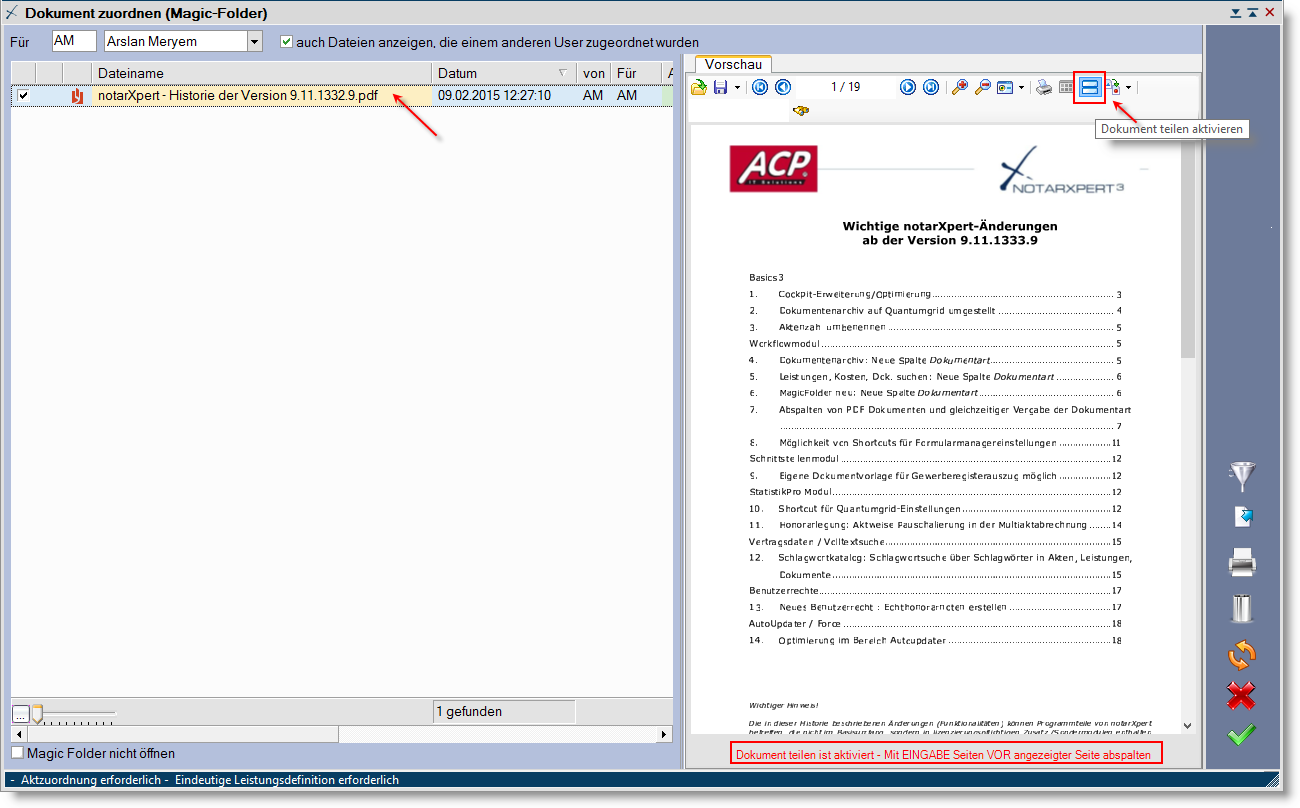Click the page number field '1 / 19'

845,87
